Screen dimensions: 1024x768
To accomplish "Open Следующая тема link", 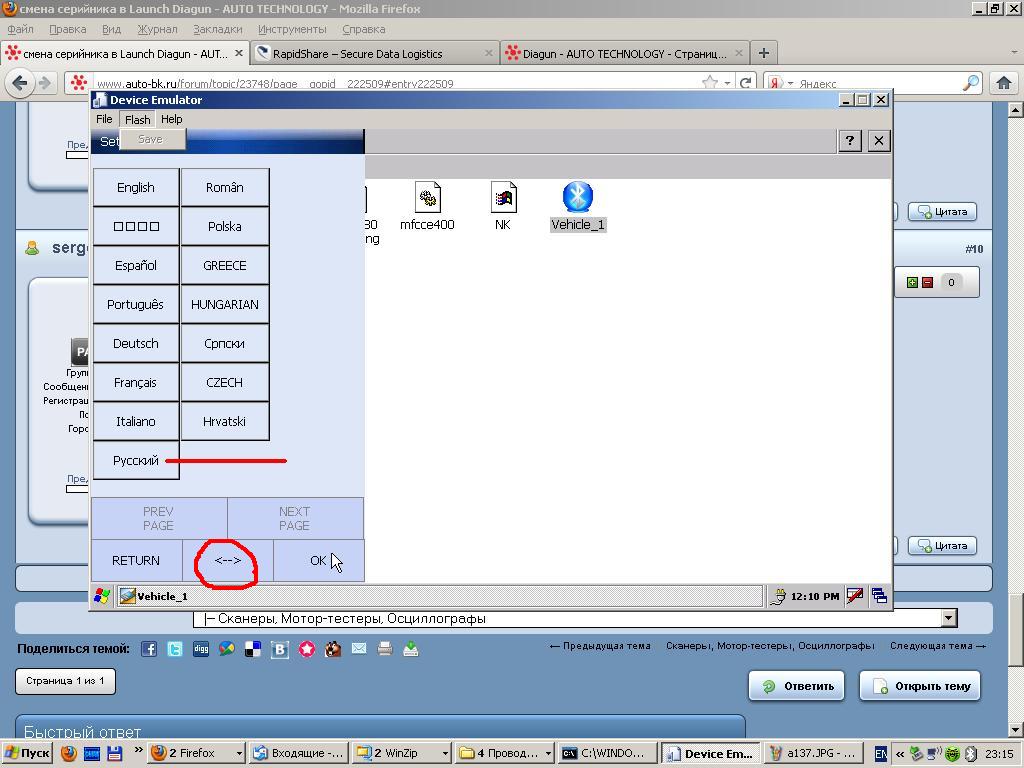I will [x=938, y=646].
